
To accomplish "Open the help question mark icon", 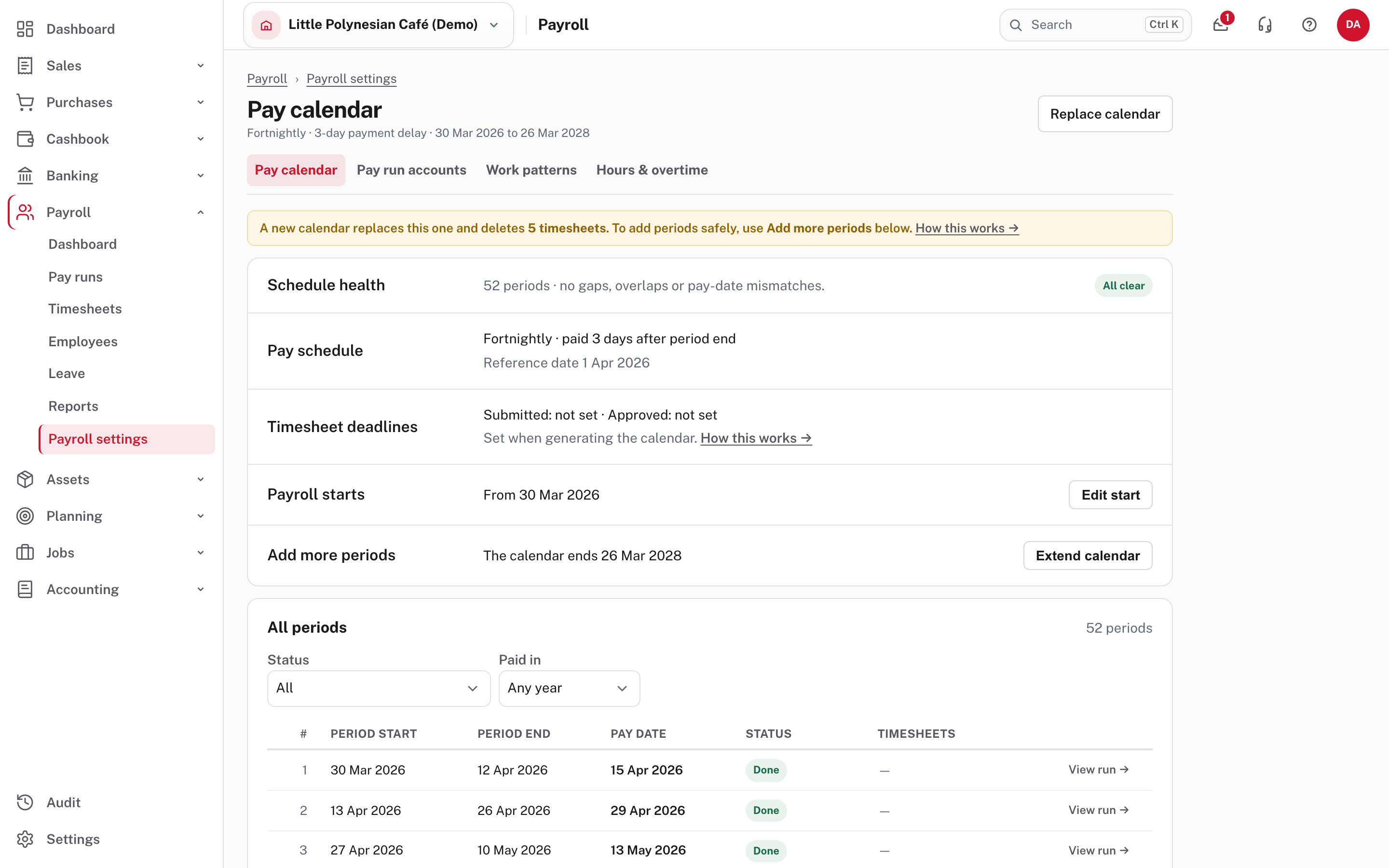I will 1309,25.
